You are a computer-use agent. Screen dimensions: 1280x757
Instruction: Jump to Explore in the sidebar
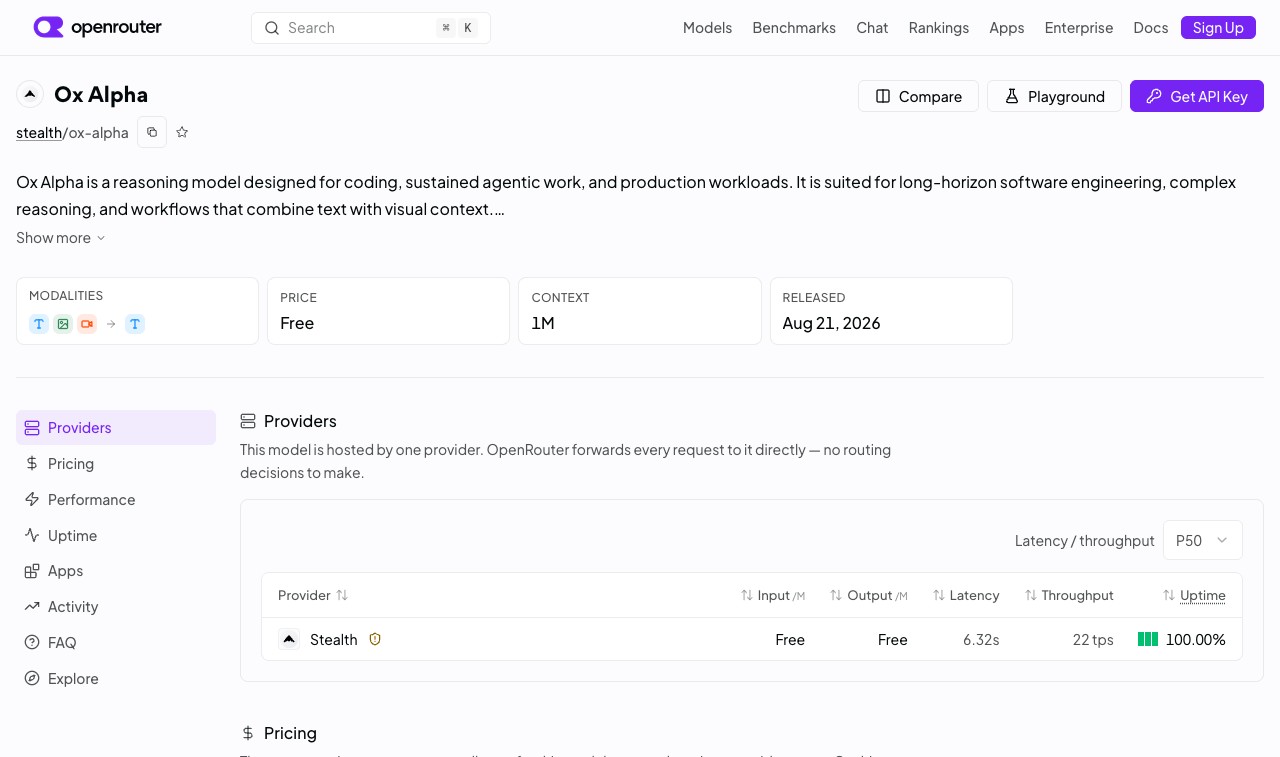click(116, 679)
